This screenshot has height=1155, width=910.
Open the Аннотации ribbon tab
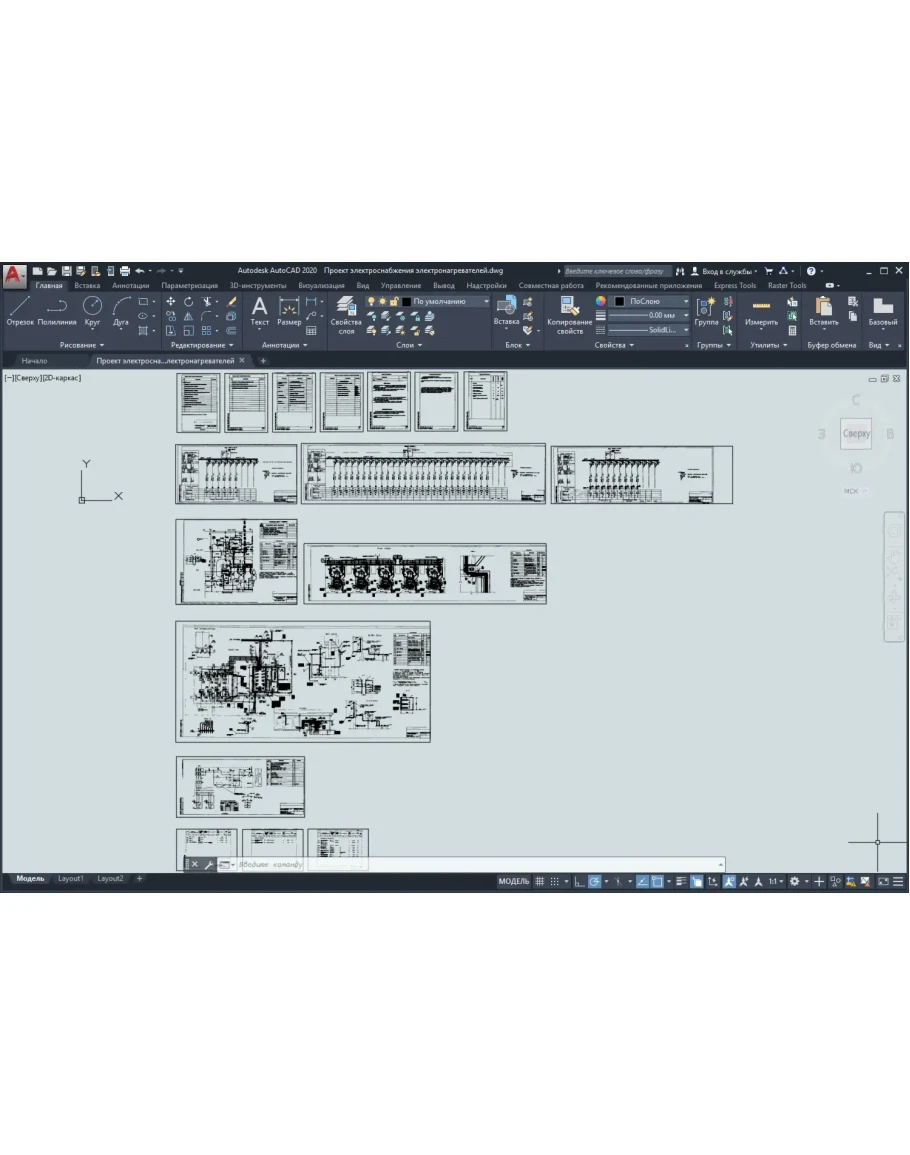(x=130, y=285)
